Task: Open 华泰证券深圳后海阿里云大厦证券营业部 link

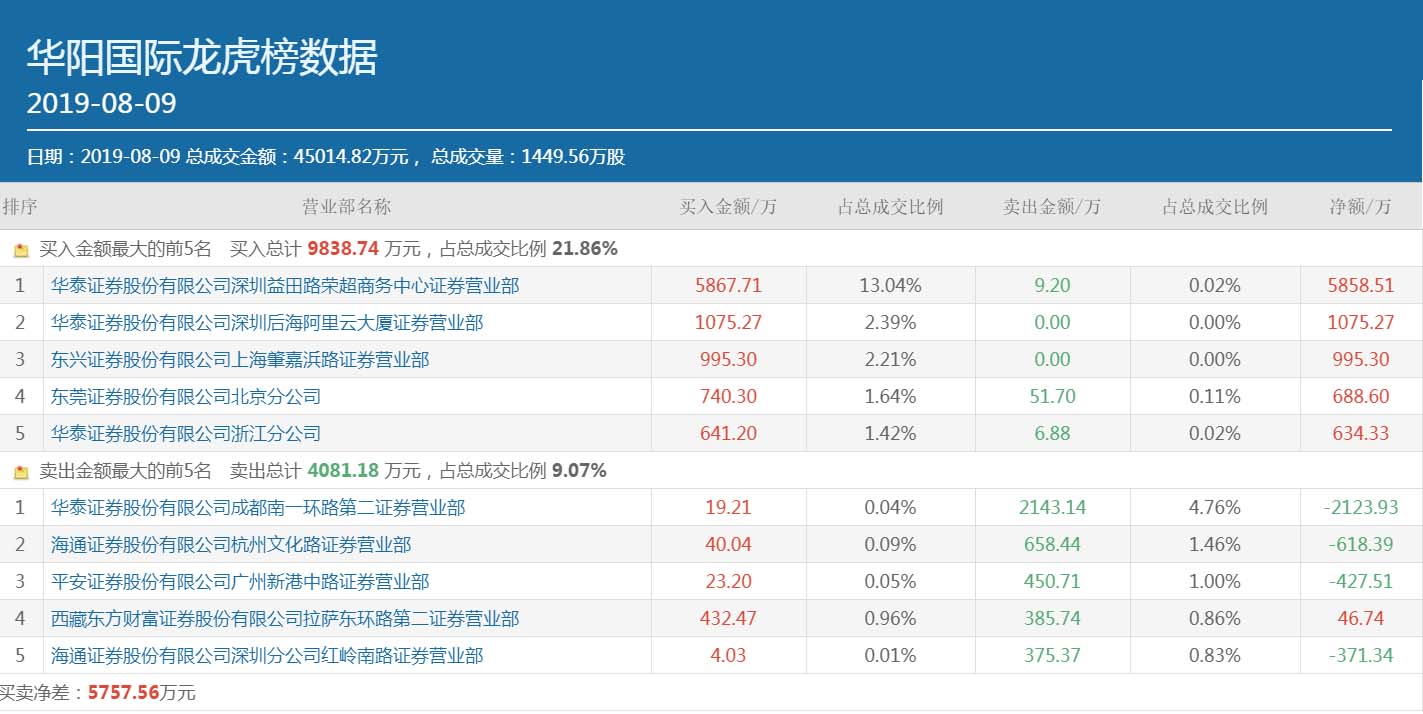Action: (x=267, y=323)
